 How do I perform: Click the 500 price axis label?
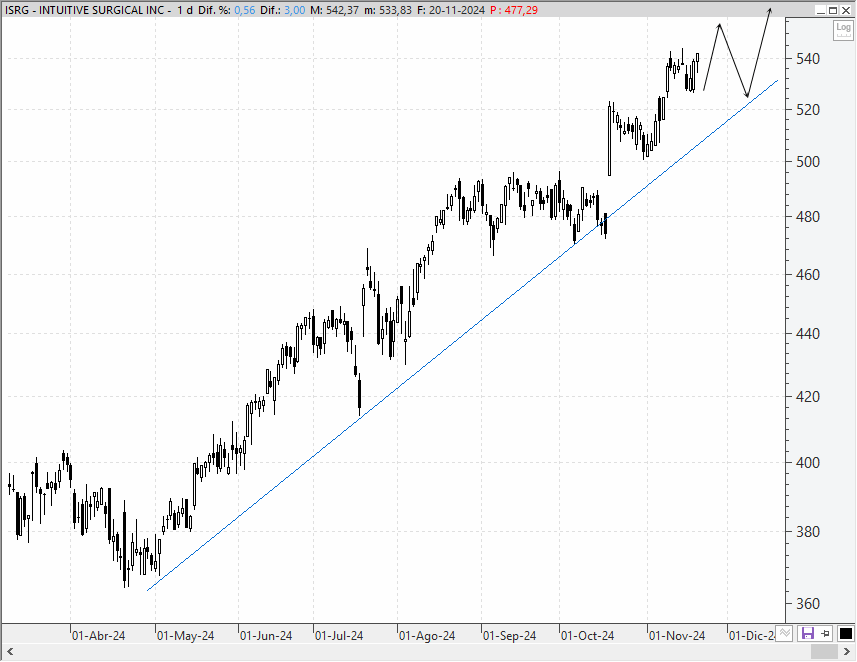(808, 162)
